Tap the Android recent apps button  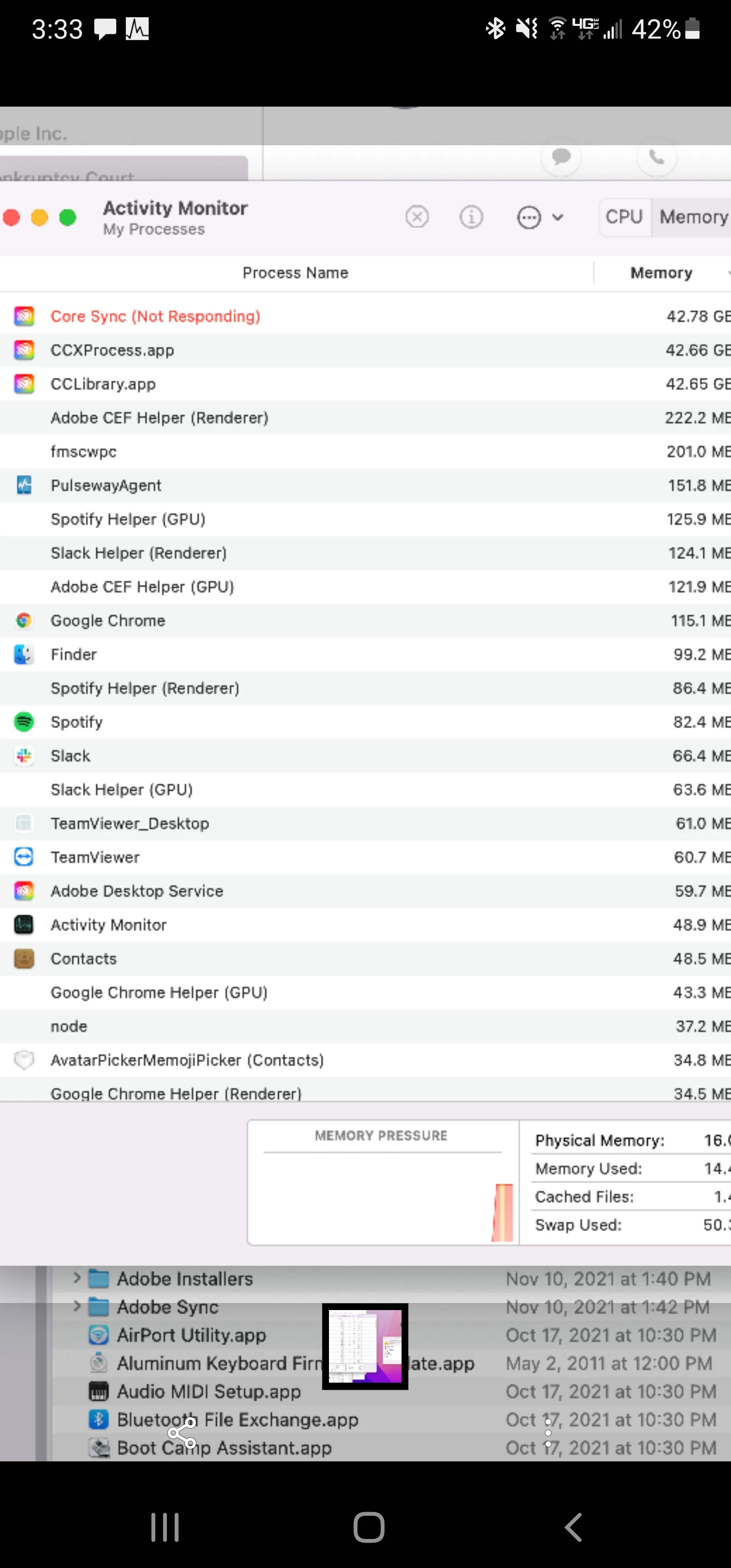164,1526
